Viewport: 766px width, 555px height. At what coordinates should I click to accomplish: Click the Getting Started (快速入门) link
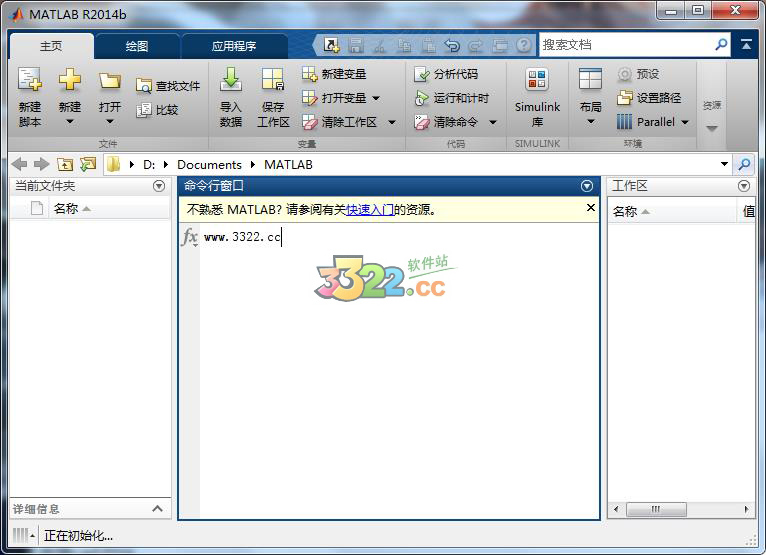click(x=370, y=210)
